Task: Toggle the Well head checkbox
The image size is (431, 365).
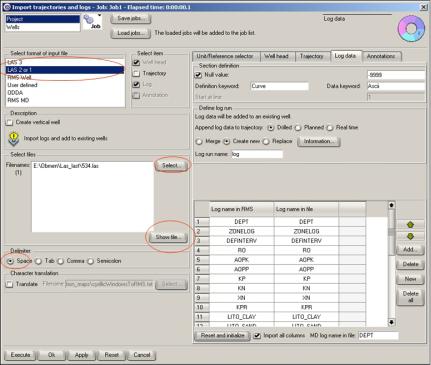Action: 136,62
